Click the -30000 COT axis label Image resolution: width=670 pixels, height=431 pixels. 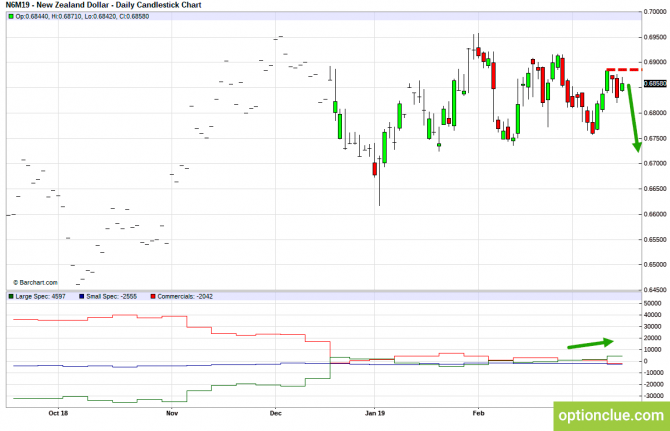652,396
